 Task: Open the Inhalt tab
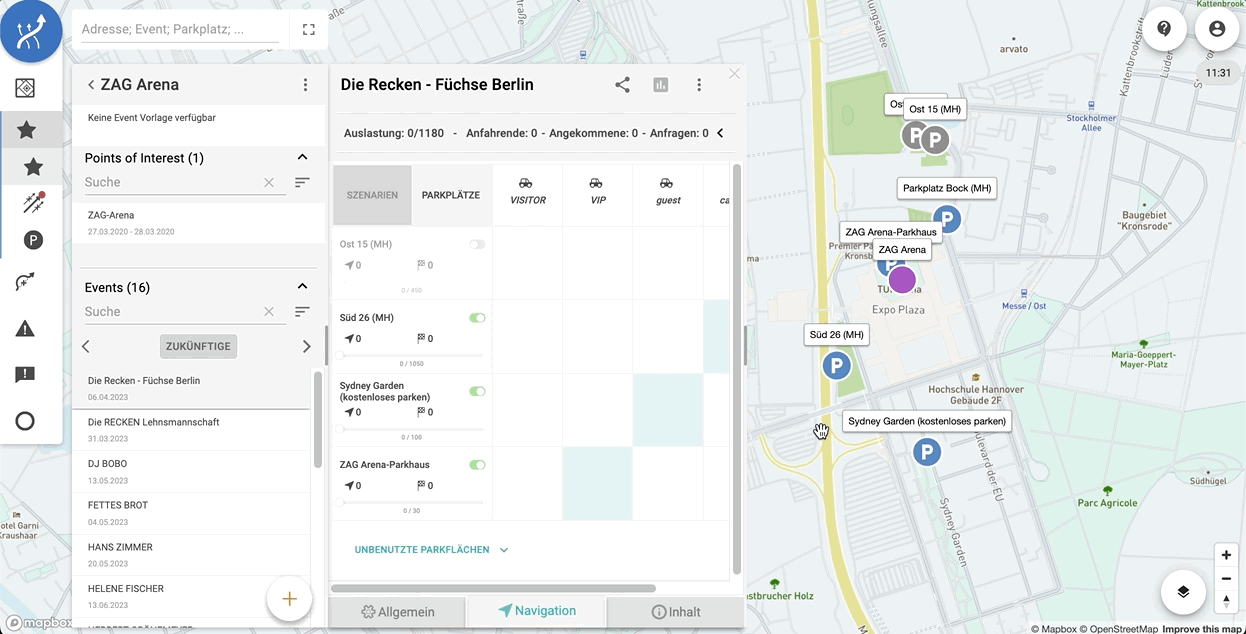675,612
